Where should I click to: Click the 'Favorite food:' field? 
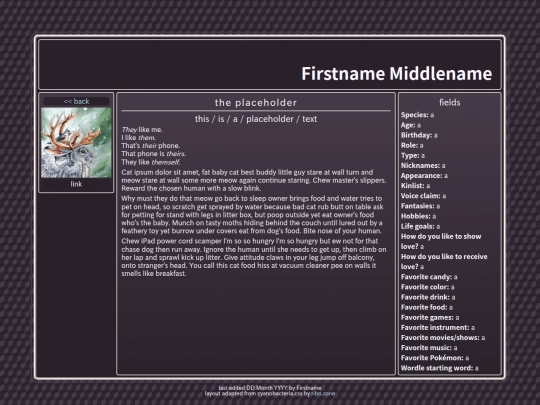pyautogui.click(x=427, y=307)
